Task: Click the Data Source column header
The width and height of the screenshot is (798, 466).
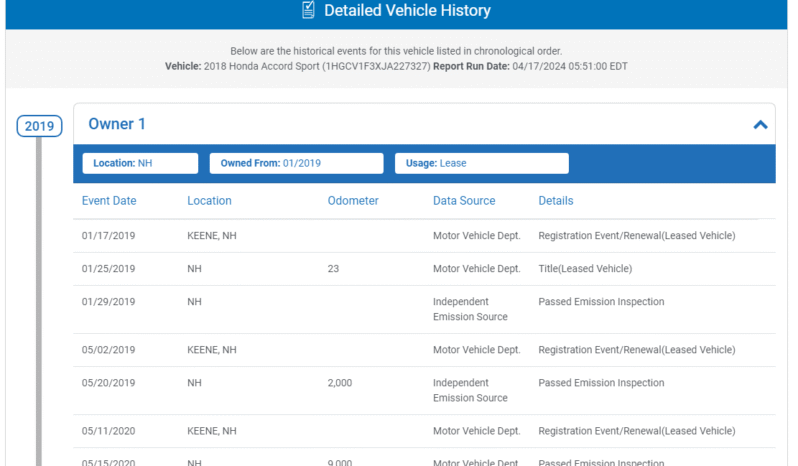Action: (x=464, y=201)
